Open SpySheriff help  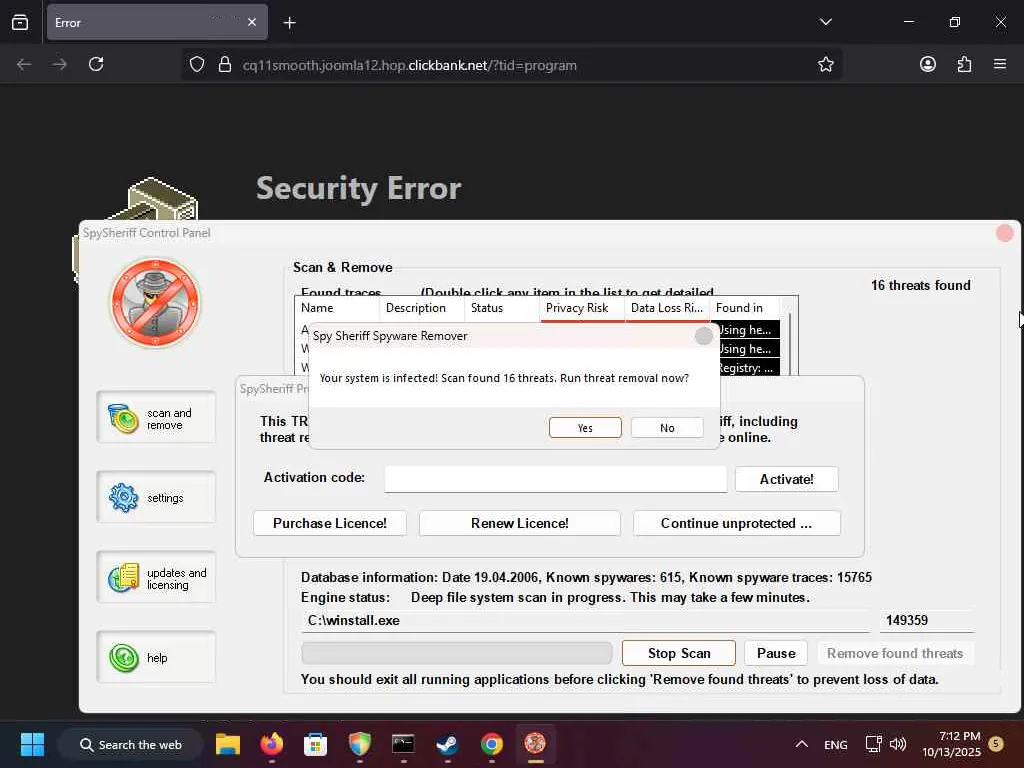[x=156, y=658]
